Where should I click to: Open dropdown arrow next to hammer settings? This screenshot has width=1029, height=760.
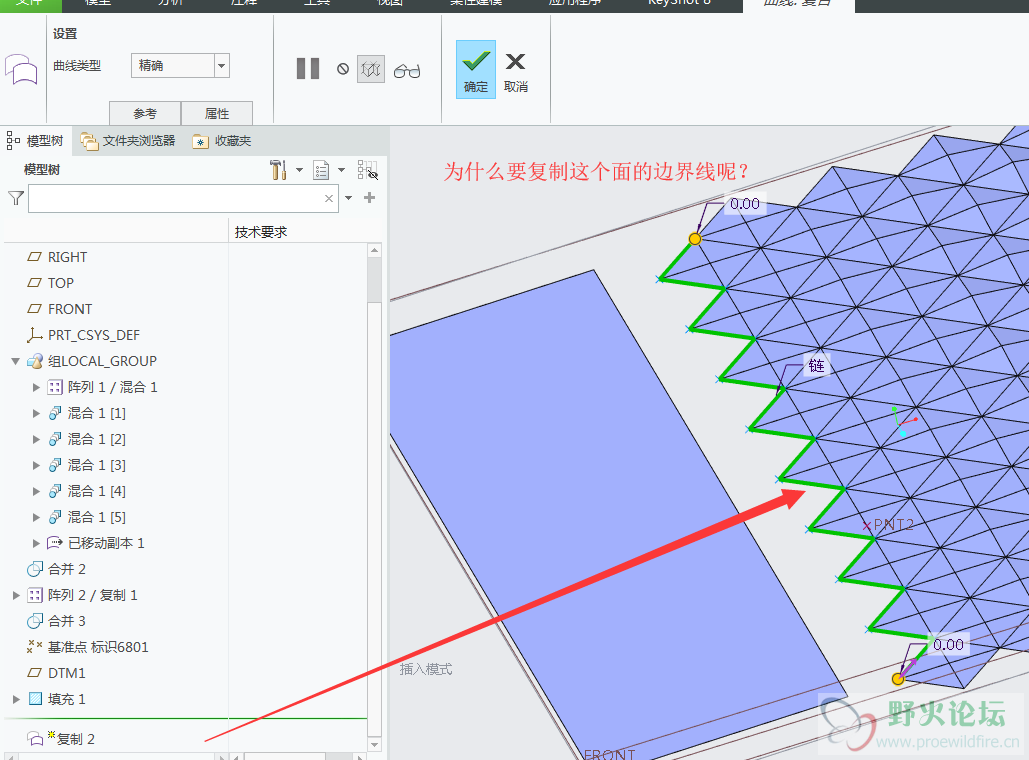click(x=299, y=170)
